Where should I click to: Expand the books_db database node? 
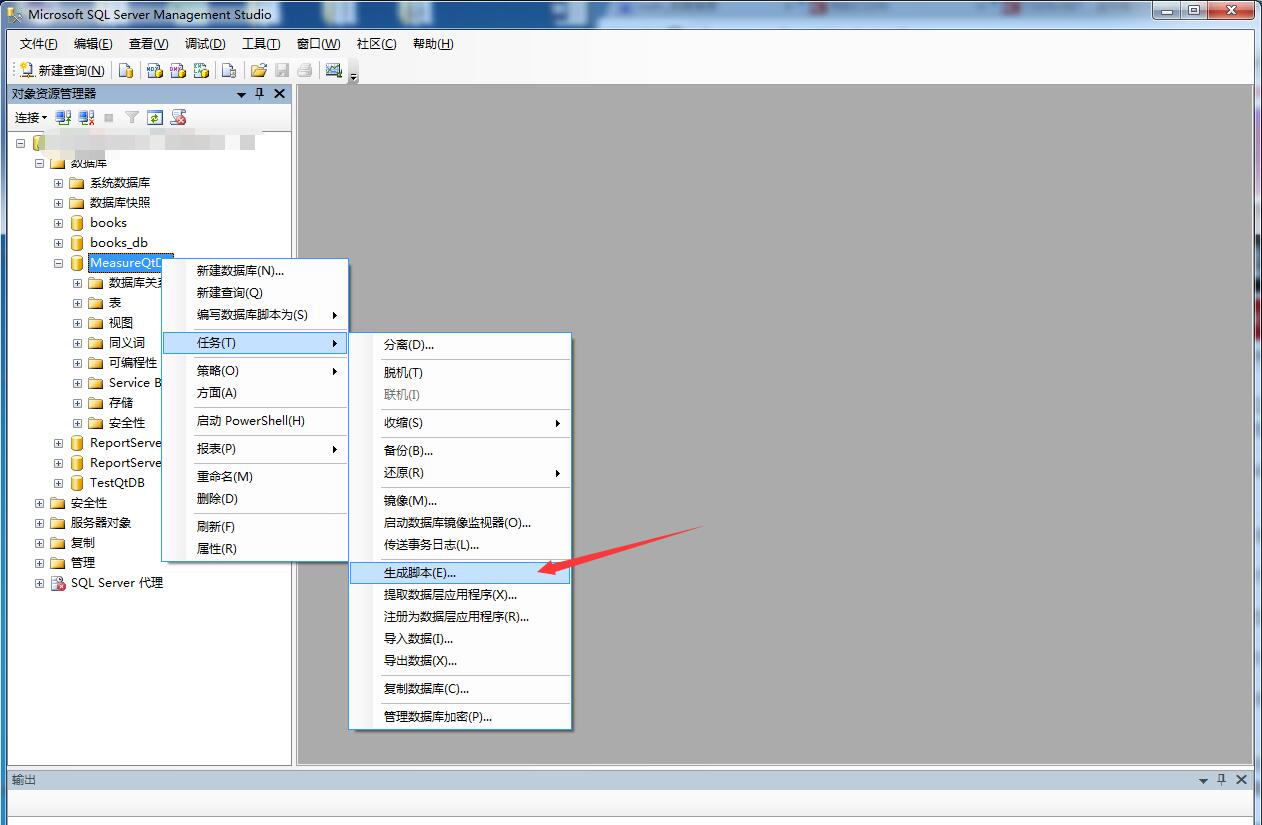point(58,243)
